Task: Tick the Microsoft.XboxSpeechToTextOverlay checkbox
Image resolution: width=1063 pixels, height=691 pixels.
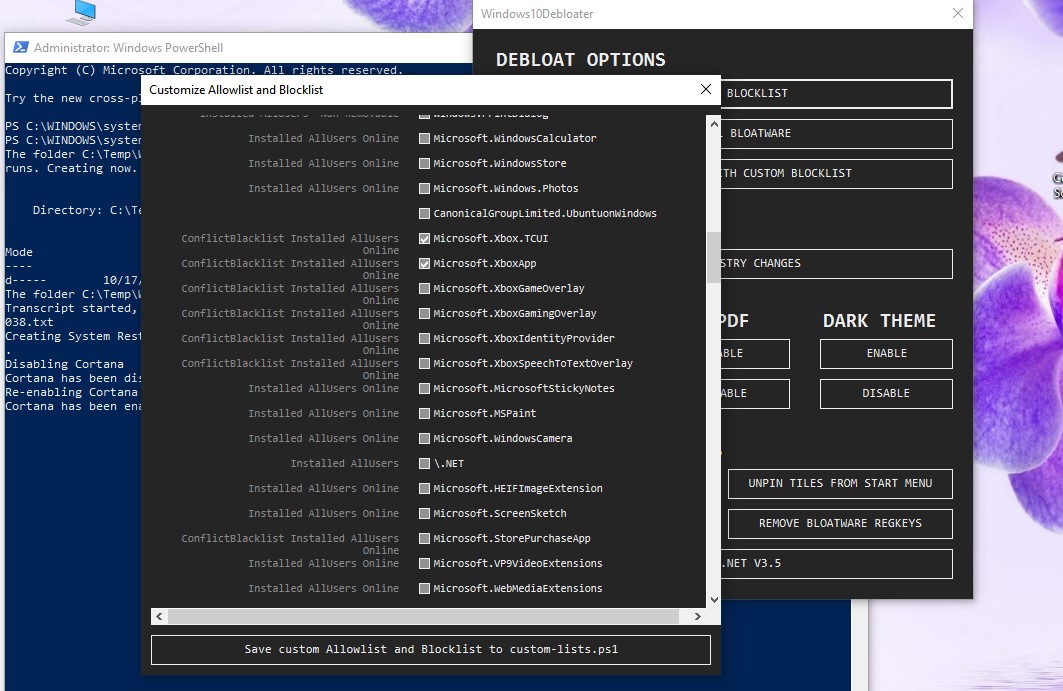Action: point(424,363)
